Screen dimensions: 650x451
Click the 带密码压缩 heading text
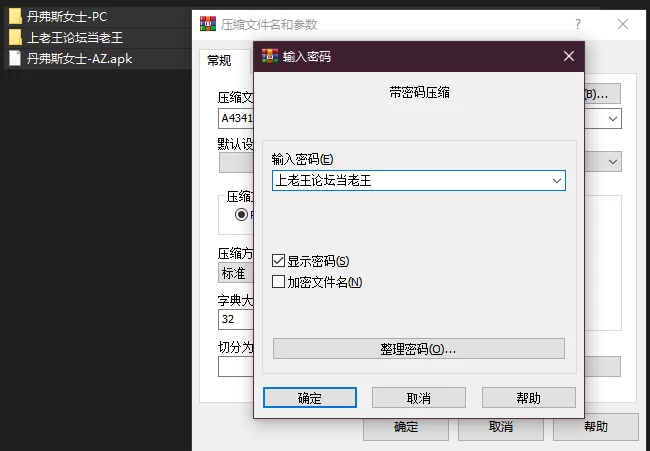[x=419, y=92]
